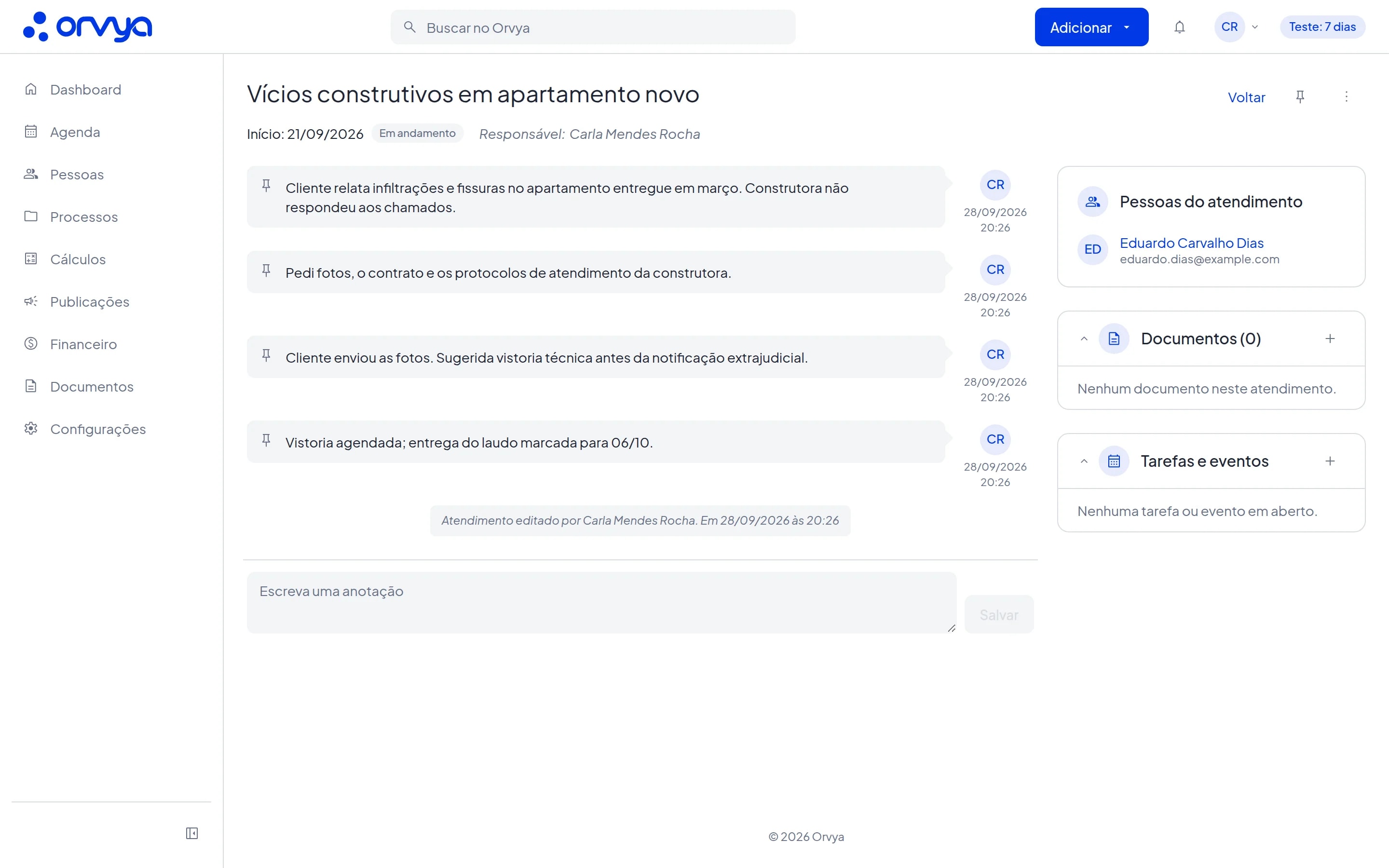
Task: Click the email eduardo.dias@example.com
Action: [1199, 259]
